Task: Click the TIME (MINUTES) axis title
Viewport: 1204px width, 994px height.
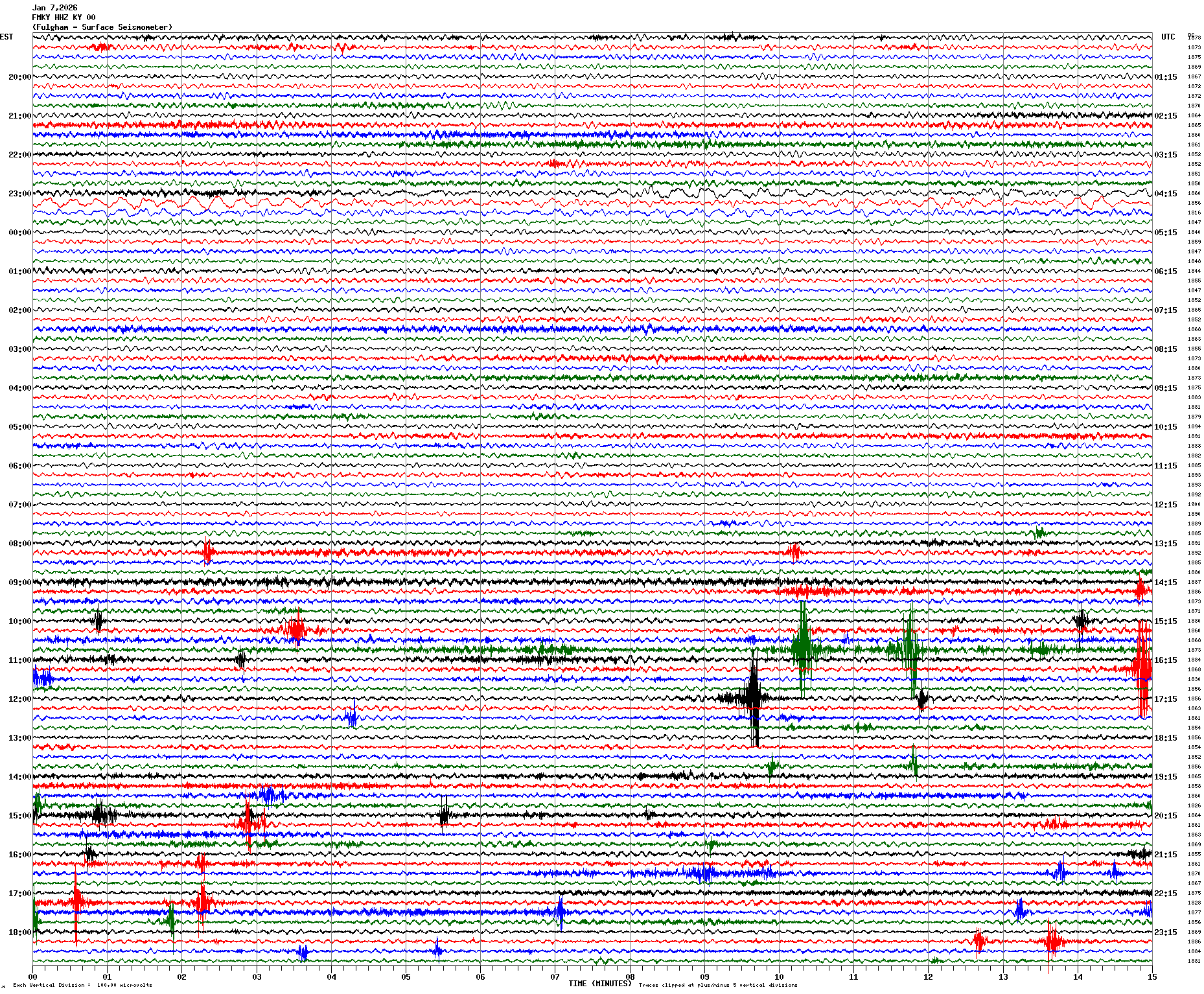Action: pos(599,984)
